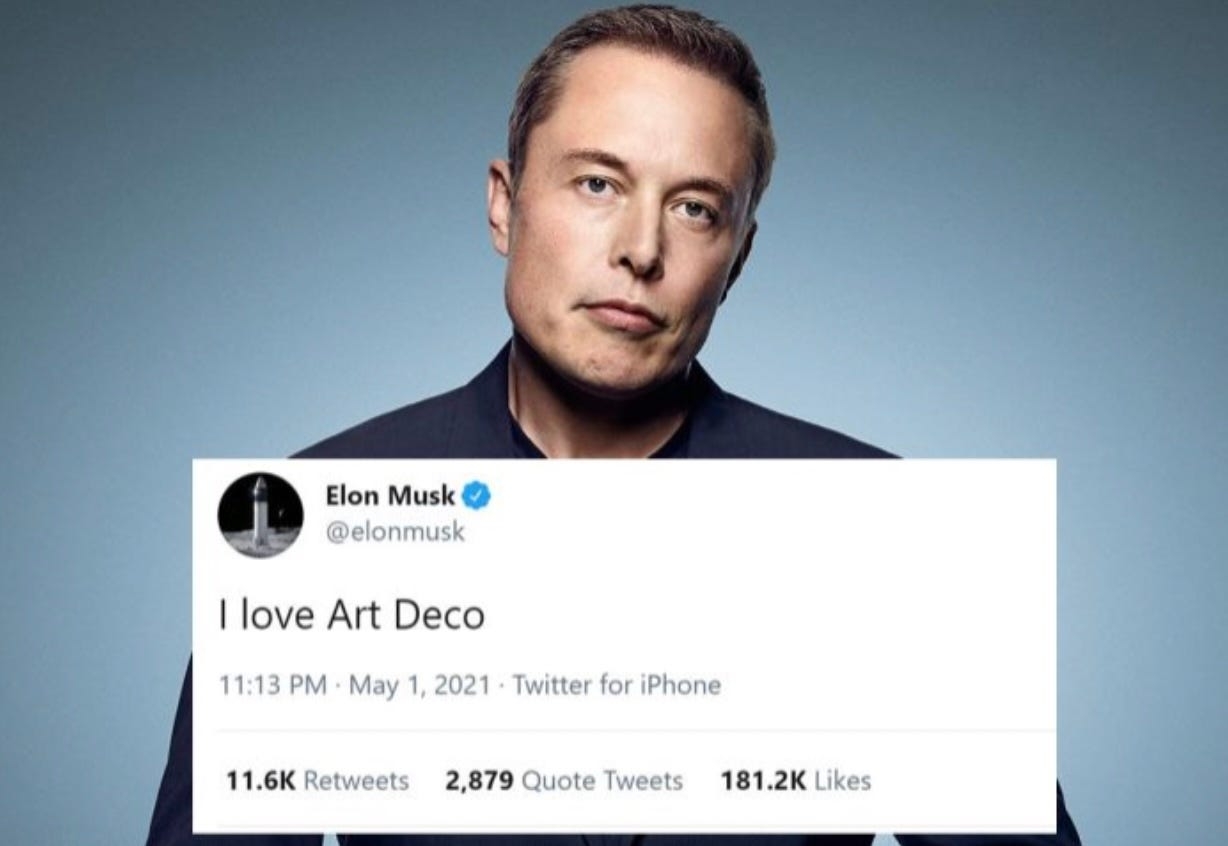
Task: Open the Retweets label
Action: click(x=356, y=781)
